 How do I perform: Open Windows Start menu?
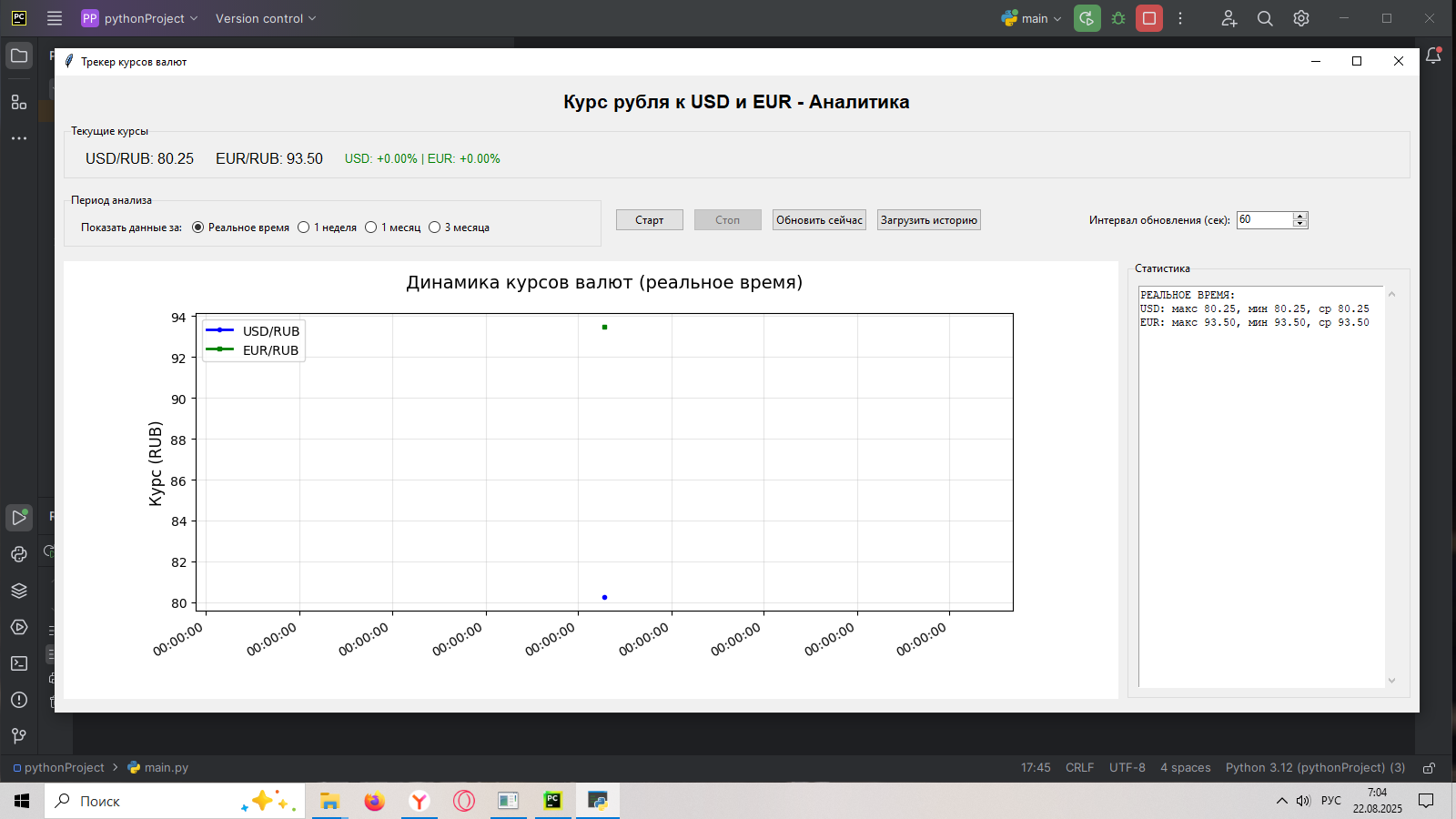click(x=22, y=801)
